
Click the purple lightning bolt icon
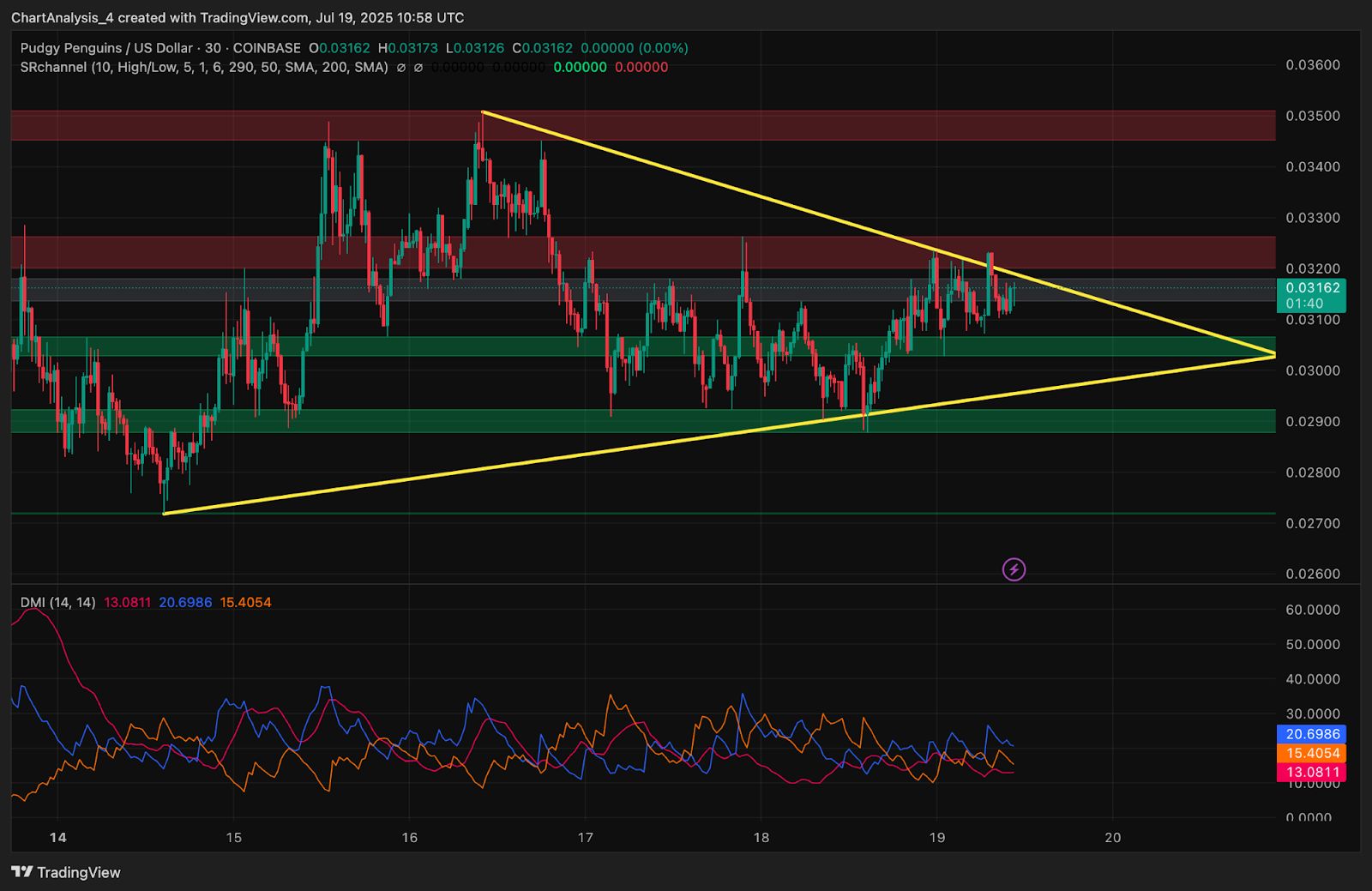tap(1014, 569)
